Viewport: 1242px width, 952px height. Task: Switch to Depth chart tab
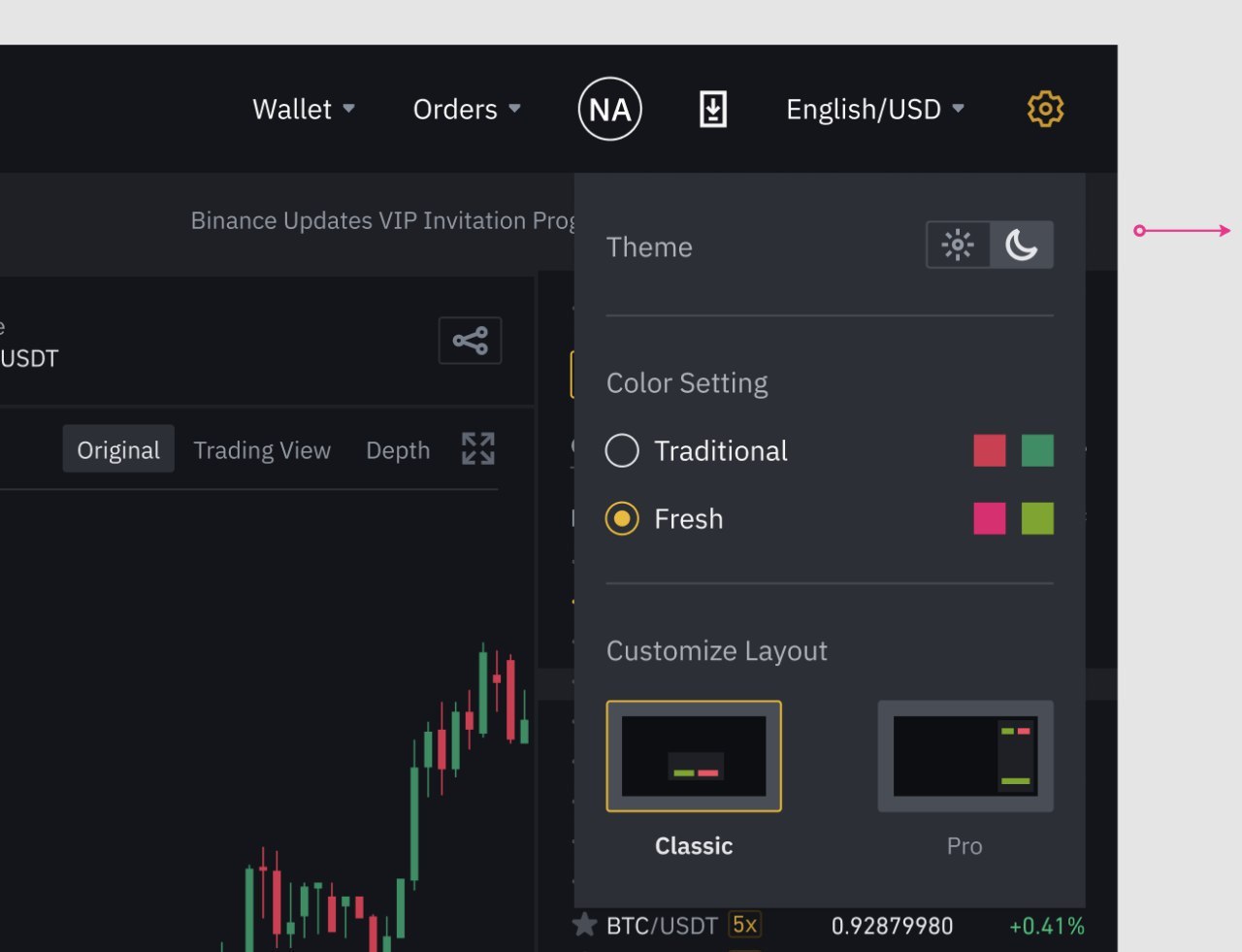398,450
